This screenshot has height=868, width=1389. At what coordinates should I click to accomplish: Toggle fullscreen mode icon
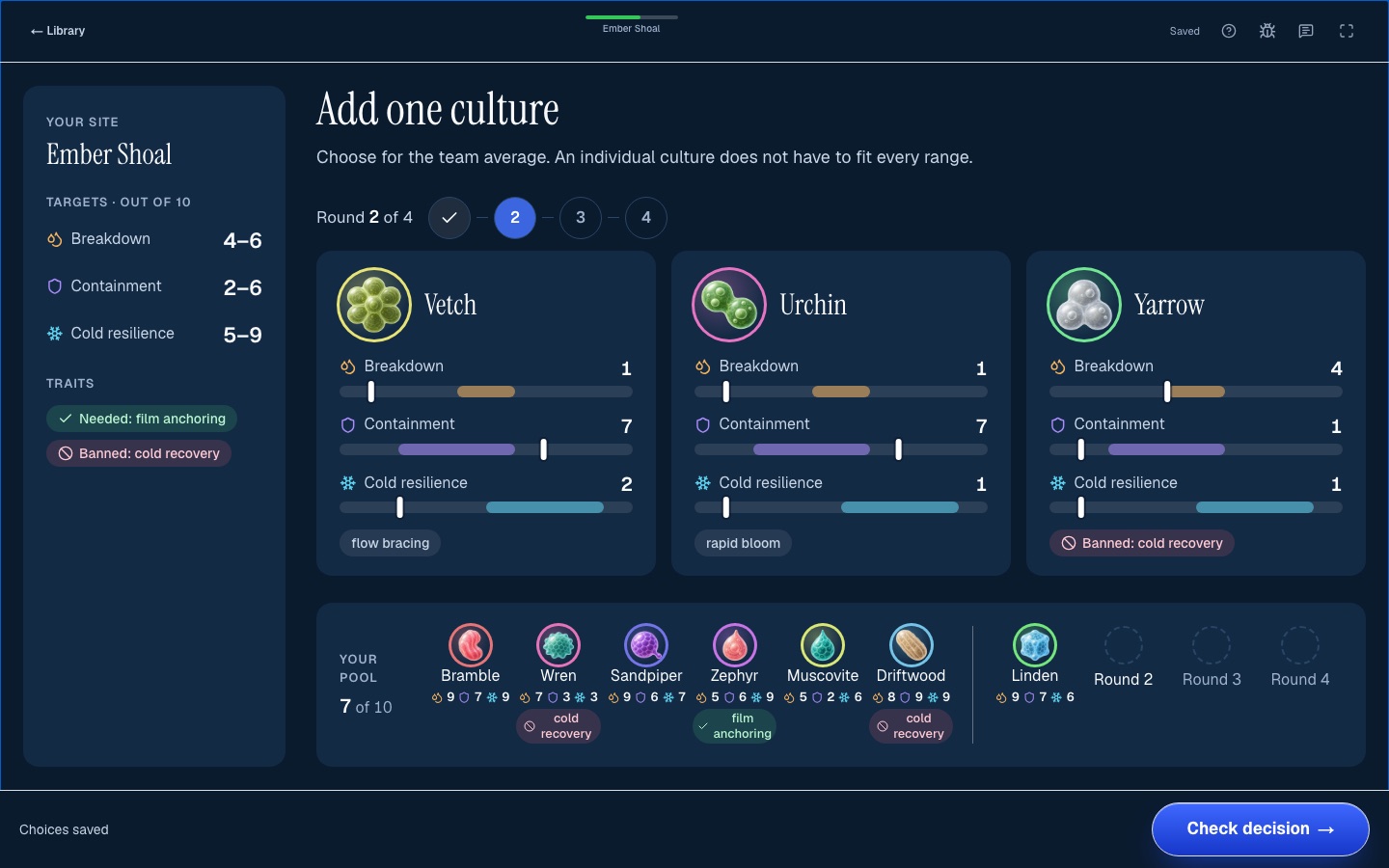tap(1347, 31)
